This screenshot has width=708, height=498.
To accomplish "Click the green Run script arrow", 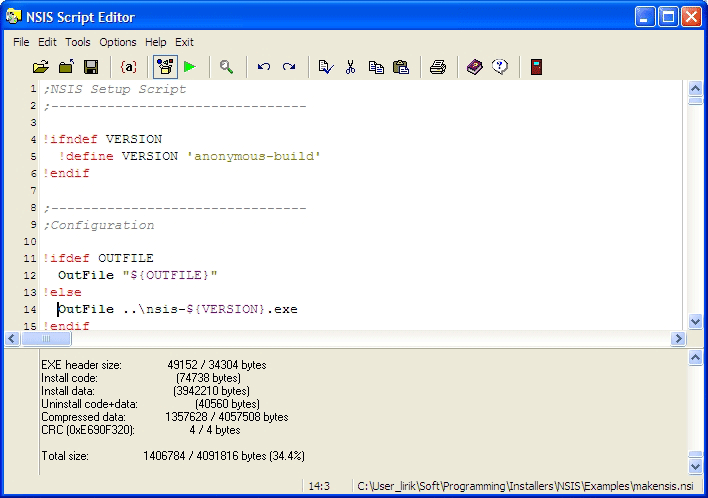I will tap(190, 67).
